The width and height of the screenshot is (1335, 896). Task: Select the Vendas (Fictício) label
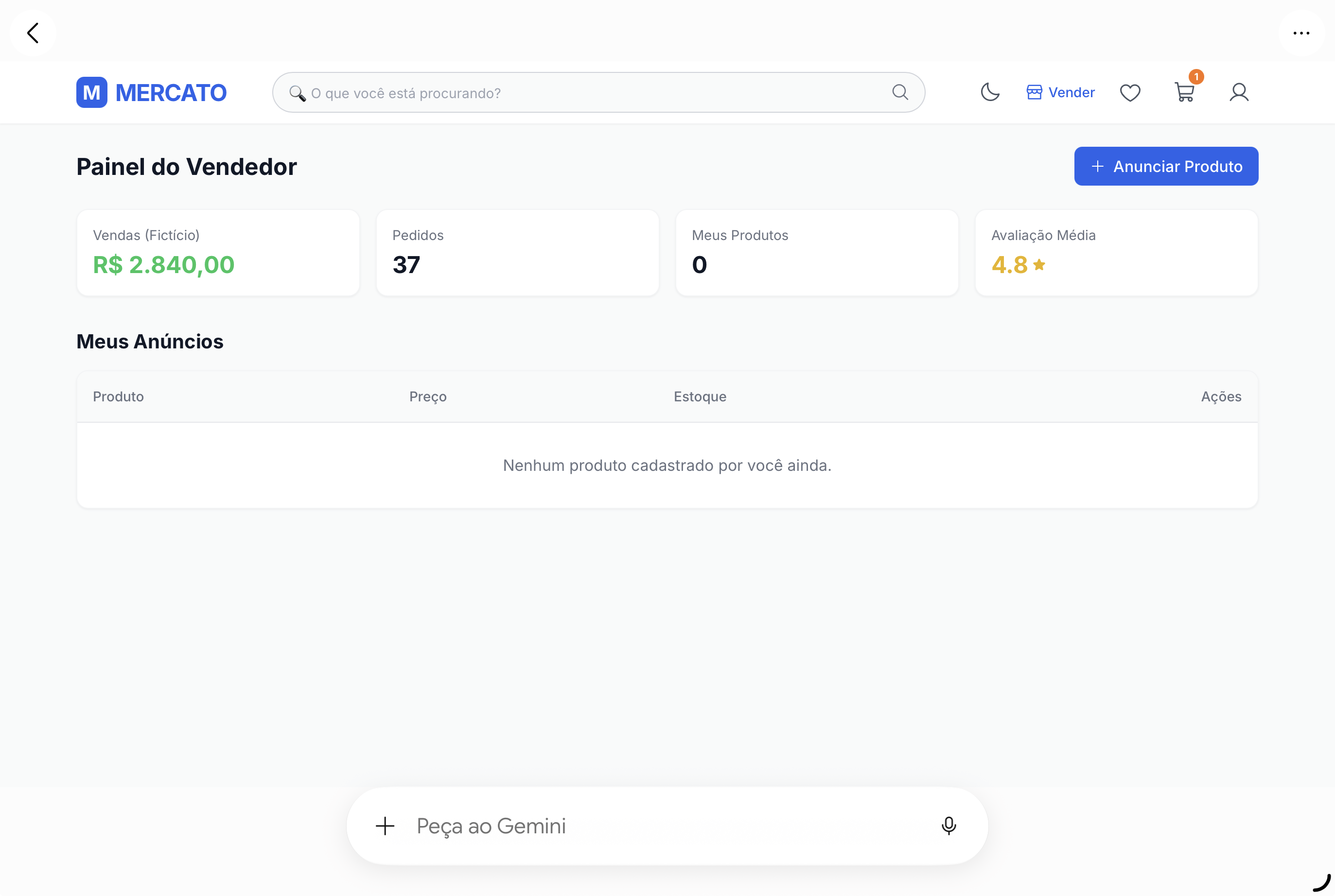click(x=146, y=235)
